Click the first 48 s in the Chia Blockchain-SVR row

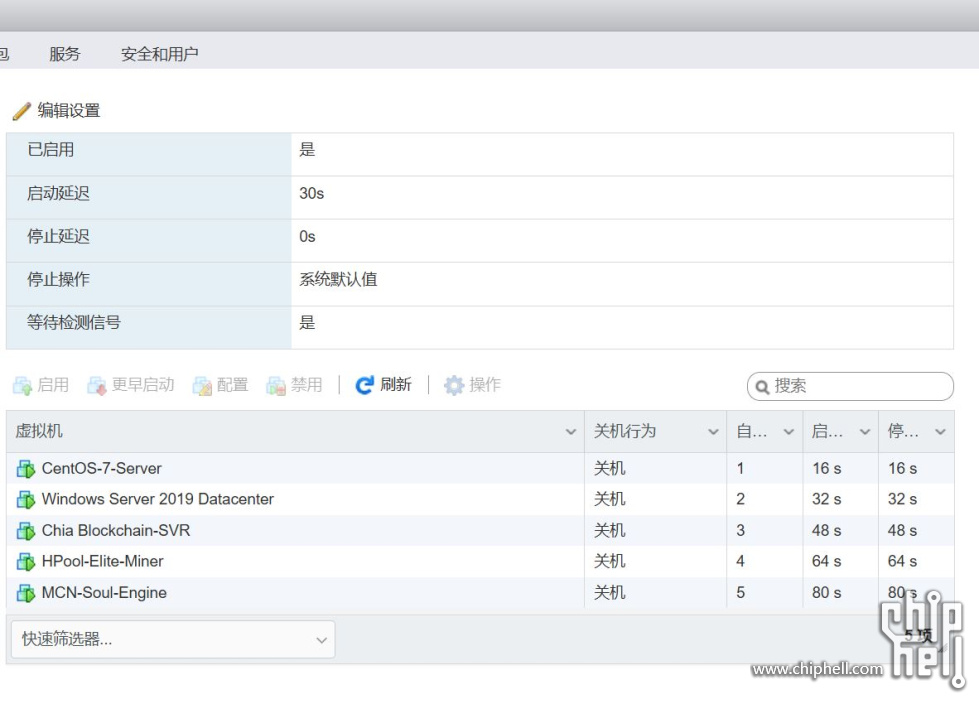click(827, 530)
